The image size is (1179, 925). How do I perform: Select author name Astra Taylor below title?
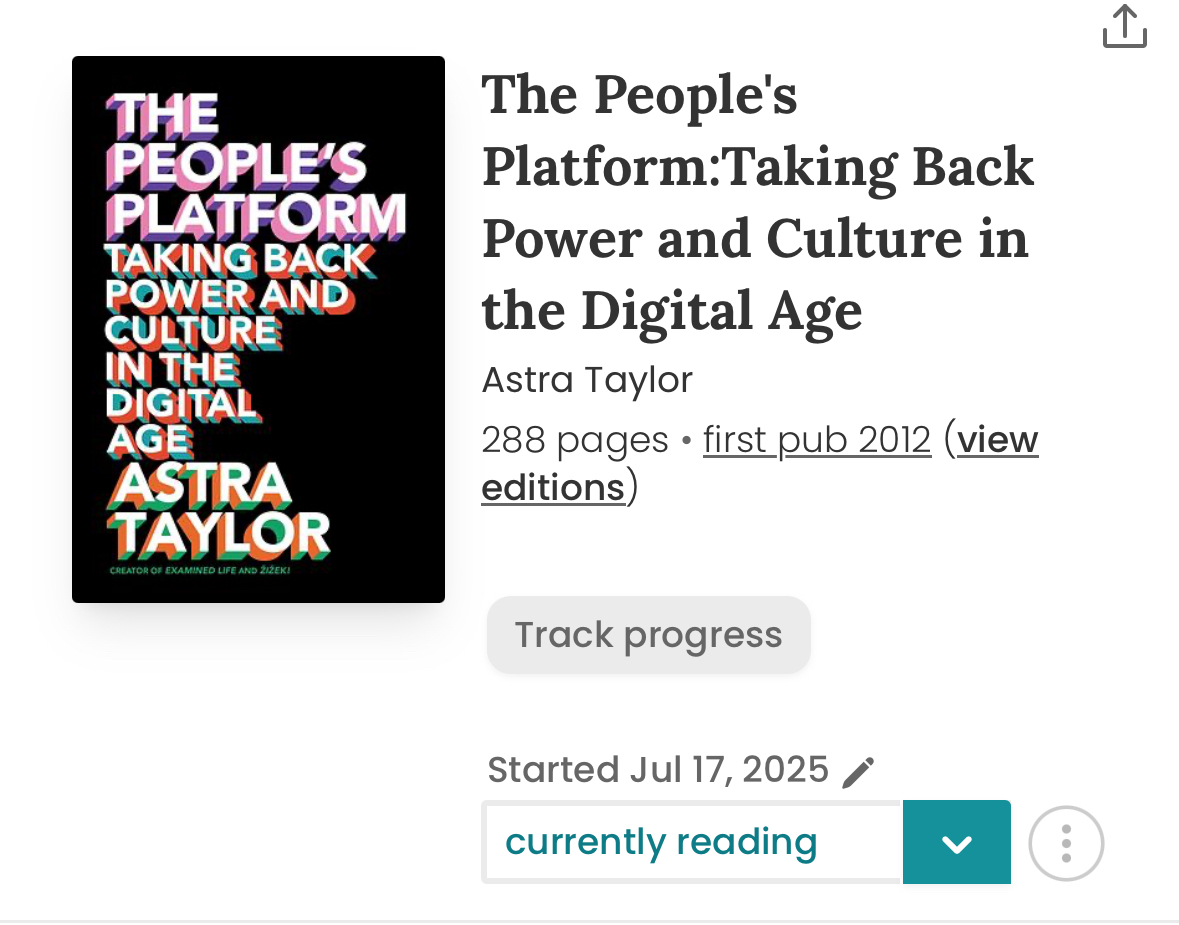[x=587, y=380]
